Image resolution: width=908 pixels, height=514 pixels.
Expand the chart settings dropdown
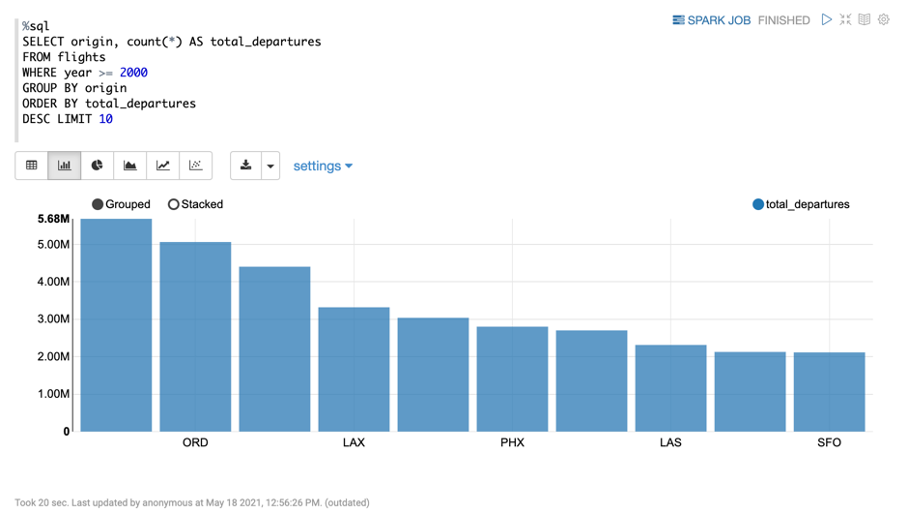coord(323,166)
